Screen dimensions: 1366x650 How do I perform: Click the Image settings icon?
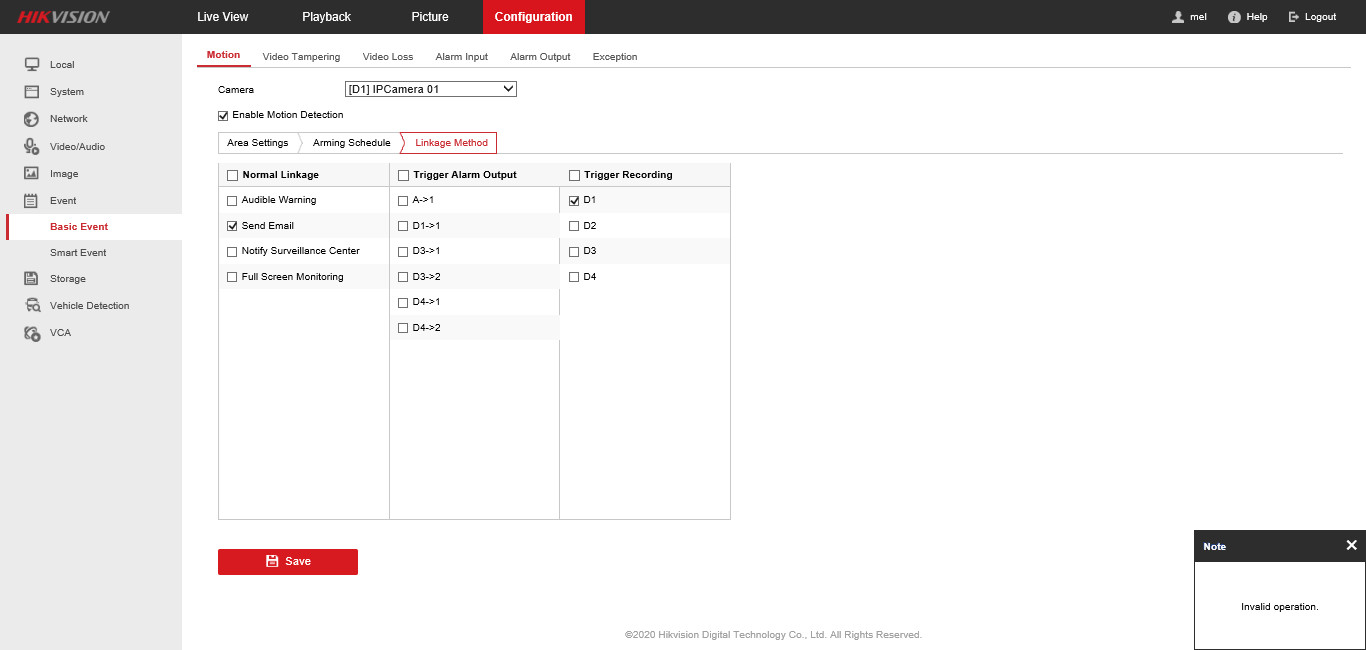point(32,174)
